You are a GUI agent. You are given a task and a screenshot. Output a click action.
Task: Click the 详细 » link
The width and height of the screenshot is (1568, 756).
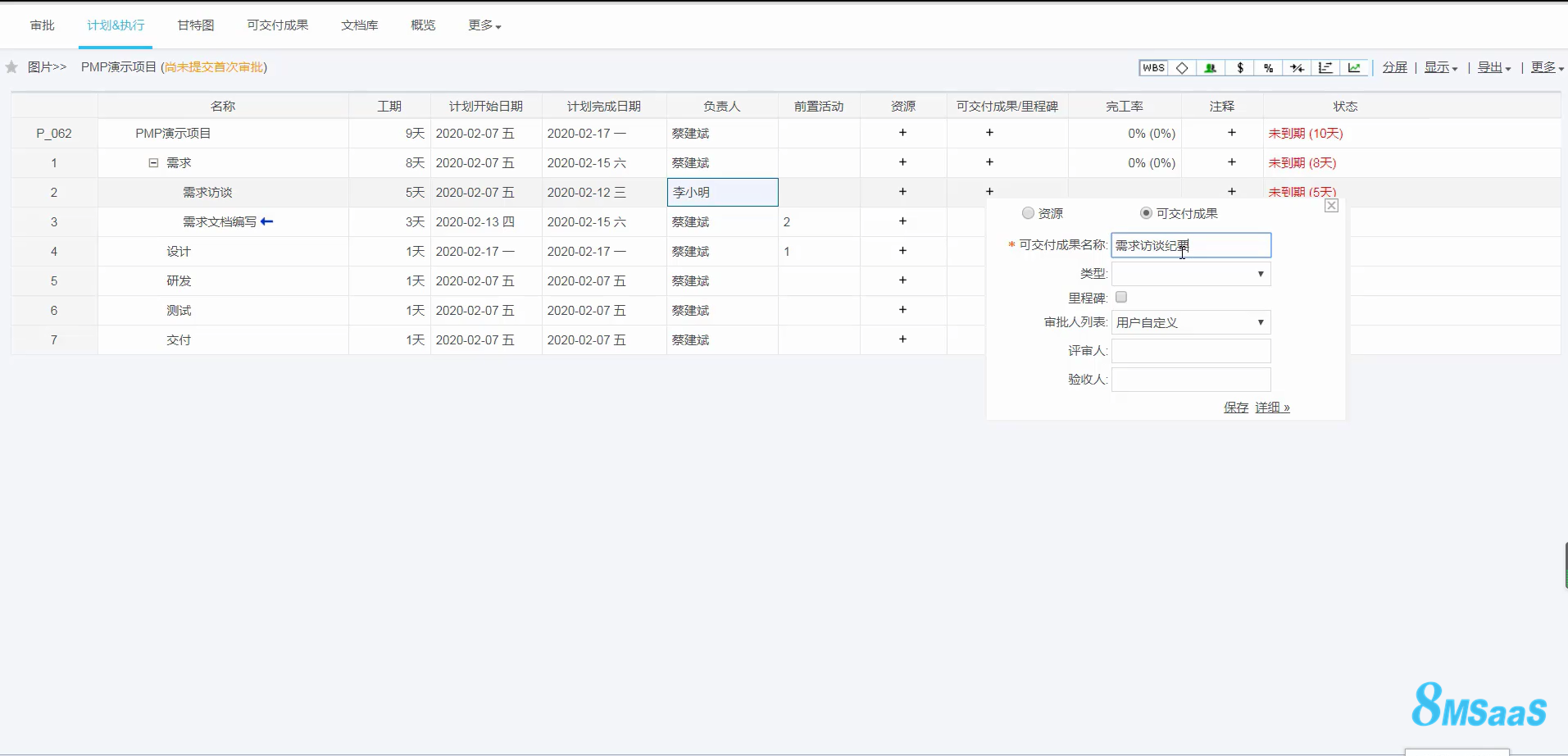1272,408
